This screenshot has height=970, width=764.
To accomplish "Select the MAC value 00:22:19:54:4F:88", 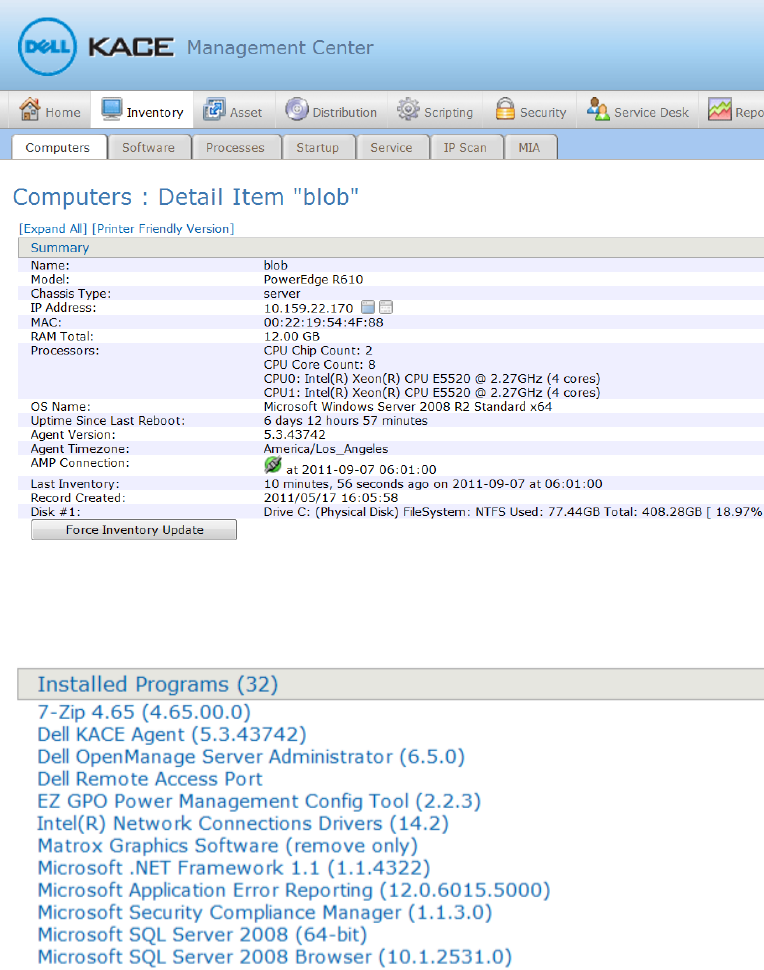I will coord(324,322).
